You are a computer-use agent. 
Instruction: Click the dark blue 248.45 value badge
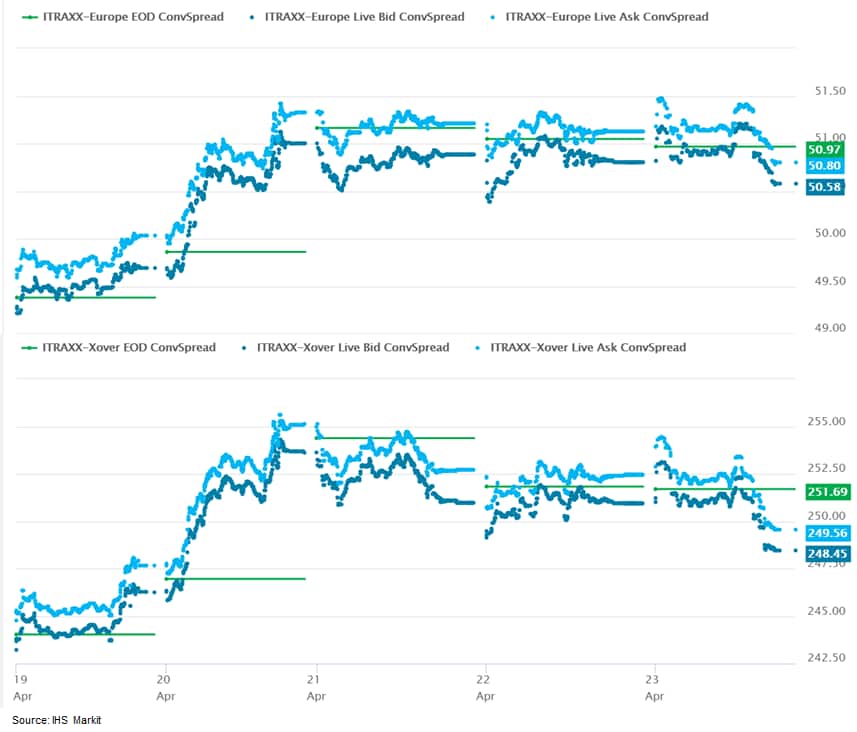pyautogui.click(x=828, y=552)
